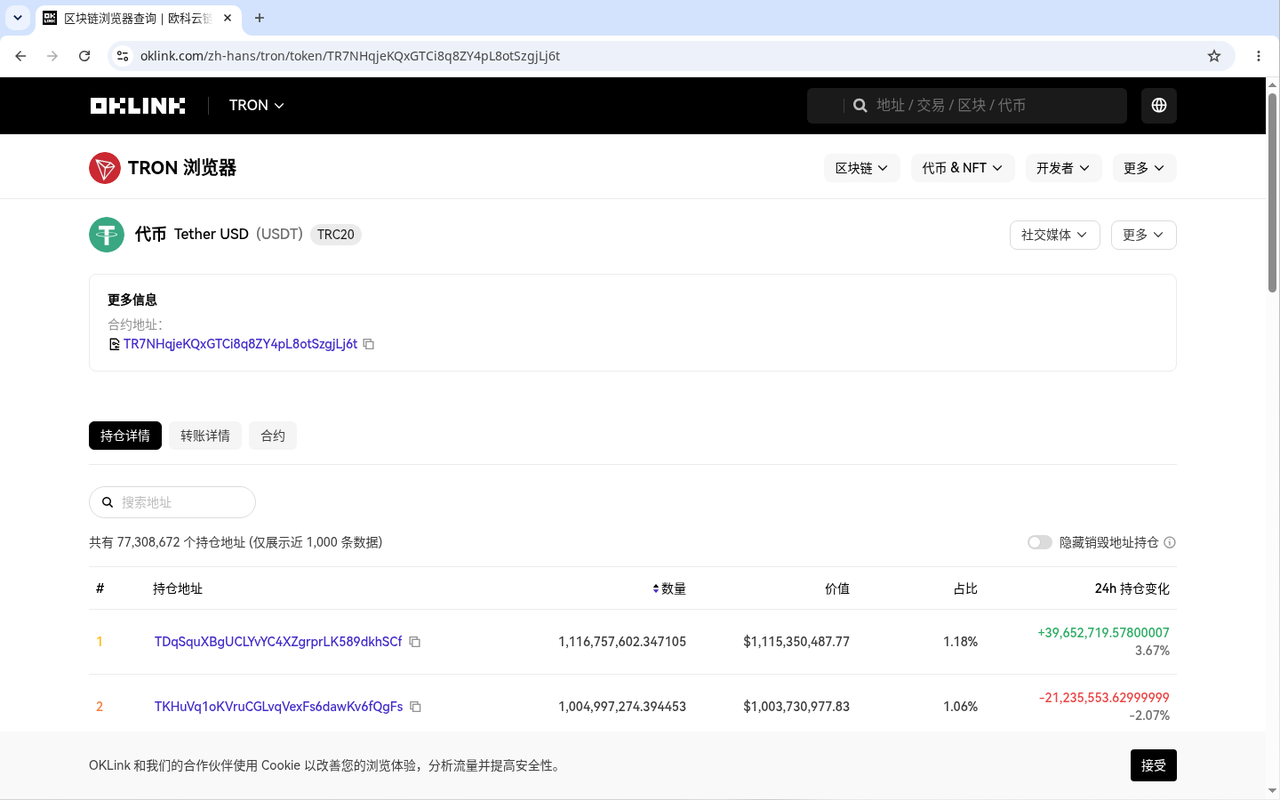Image resolution: width=1280 pixels, height=800 pixels.
Task: Click value $1,003,730,977.83
Action: pyautogui.click(x=797, y=707)
